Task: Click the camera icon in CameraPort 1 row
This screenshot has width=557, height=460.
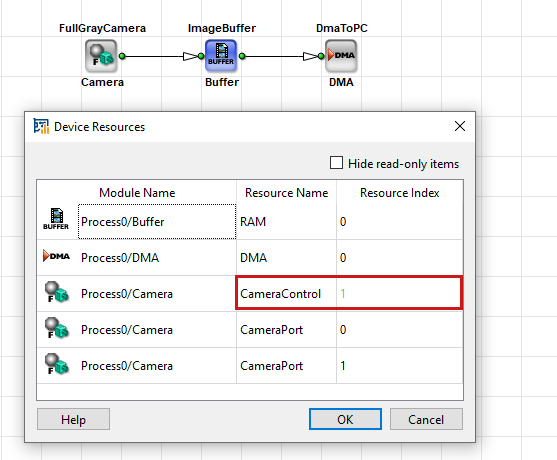Action: pos(56,364)
